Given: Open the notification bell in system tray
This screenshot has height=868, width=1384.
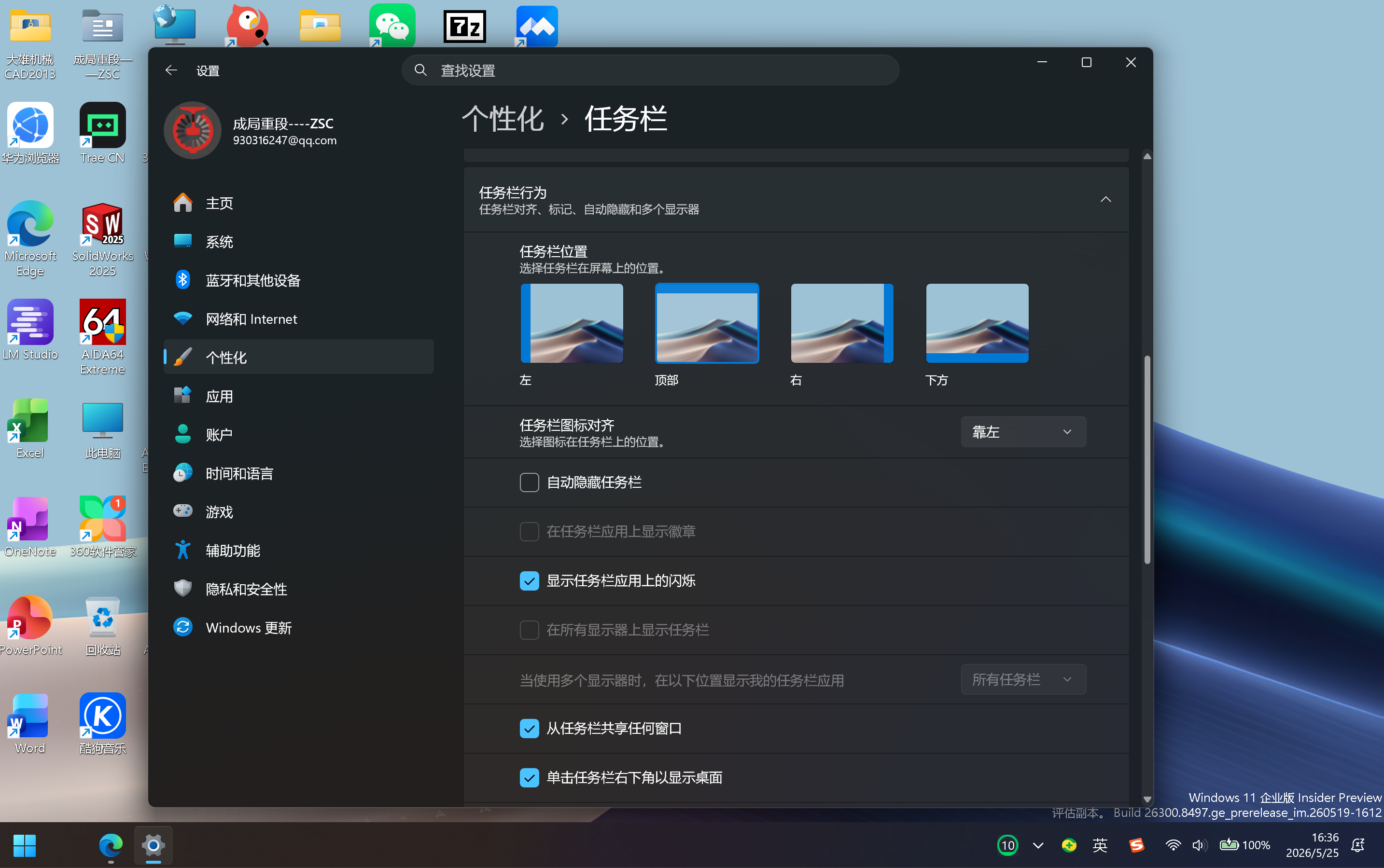Looking at the screenshot, I should coord(1357,845).
